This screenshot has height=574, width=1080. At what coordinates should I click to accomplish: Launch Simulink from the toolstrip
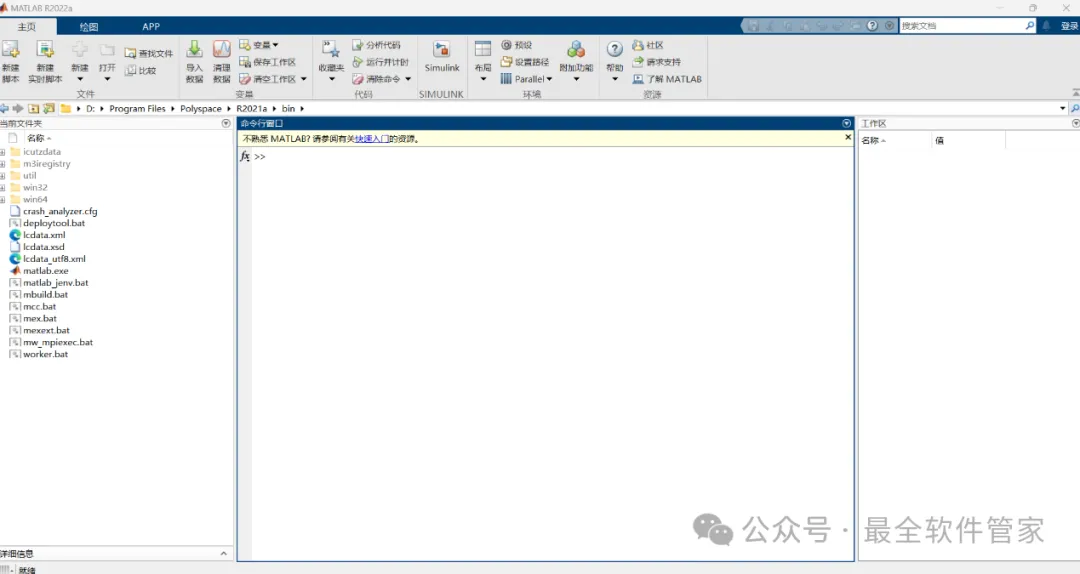442,57
